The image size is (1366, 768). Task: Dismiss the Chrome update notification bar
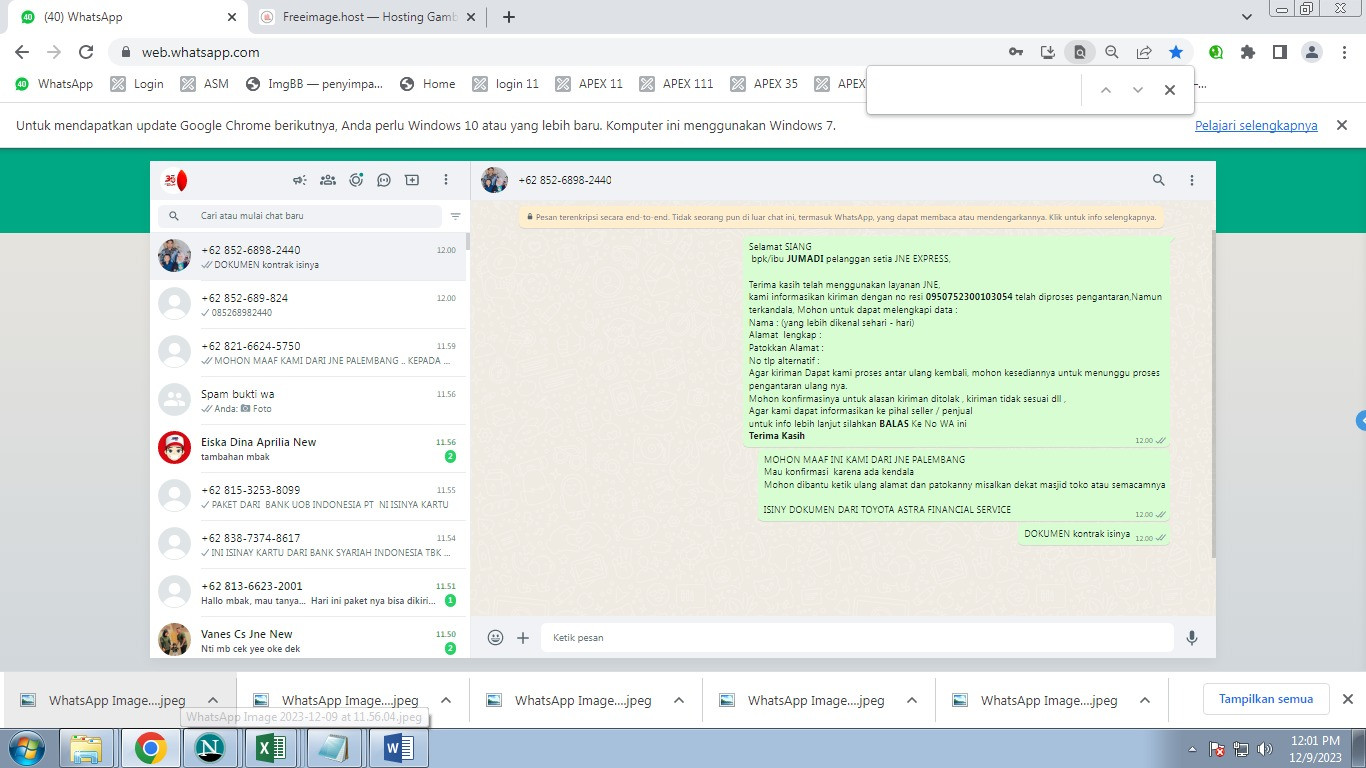1342,125
